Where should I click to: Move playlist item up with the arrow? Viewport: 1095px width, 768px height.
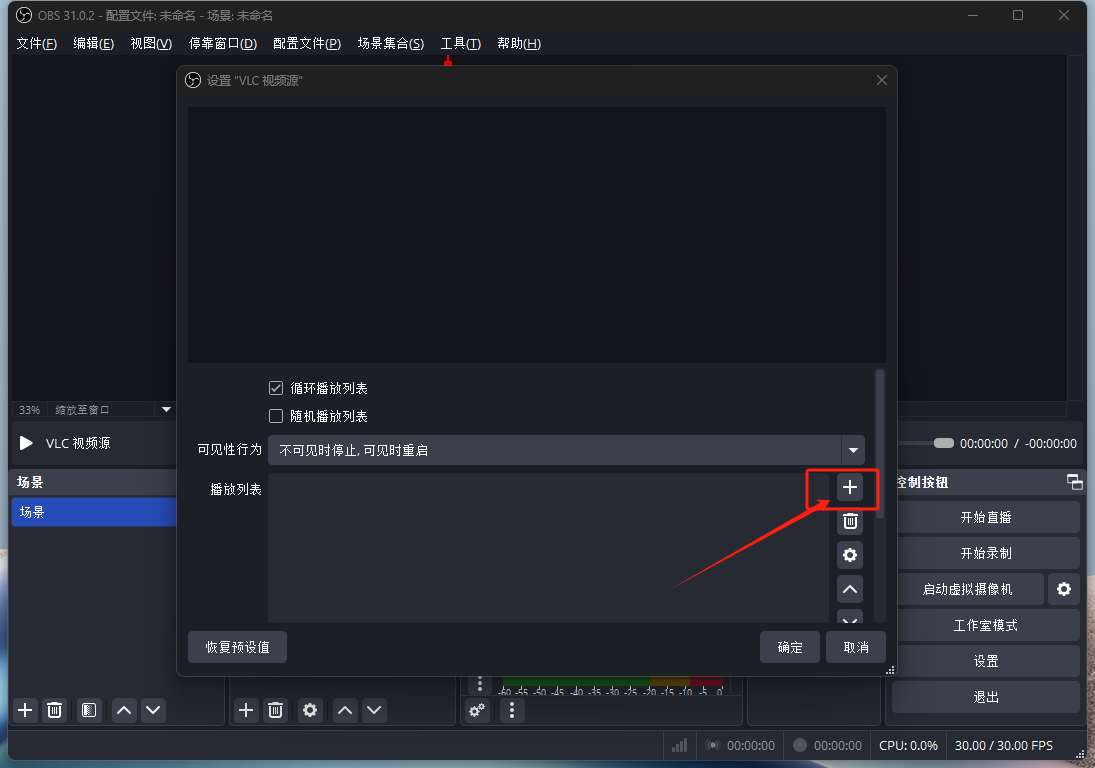click(x=849, y=590)
